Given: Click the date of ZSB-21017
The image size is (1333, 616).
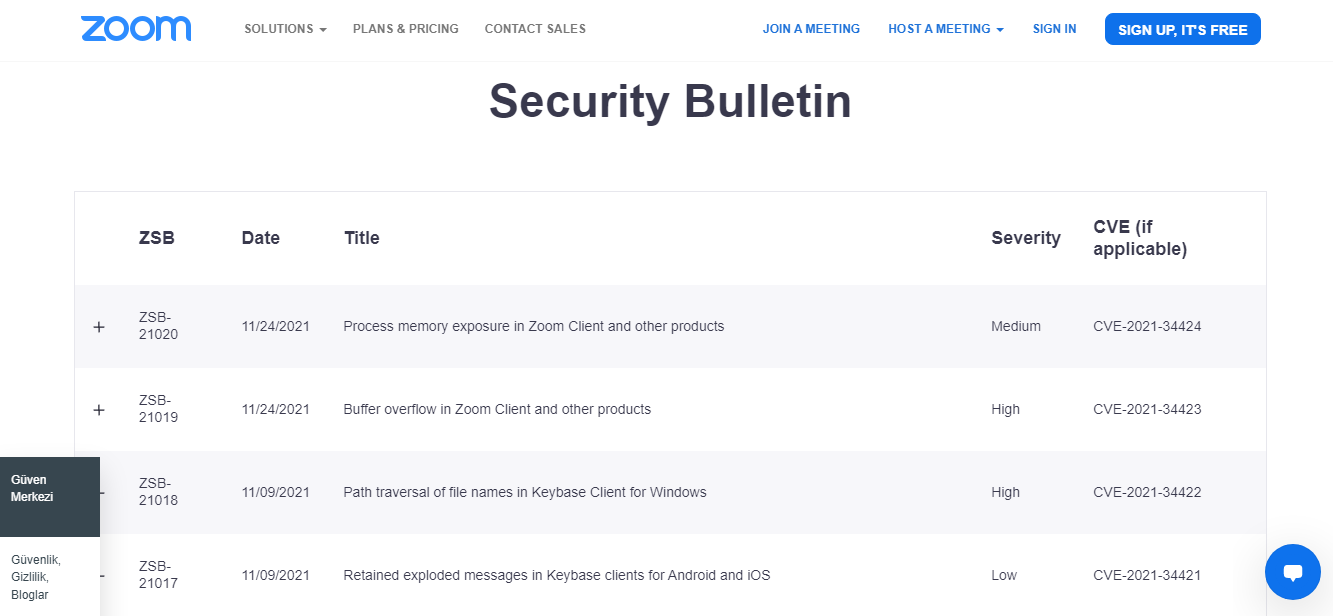Looking at the screenshot, I should coord(276,575).
